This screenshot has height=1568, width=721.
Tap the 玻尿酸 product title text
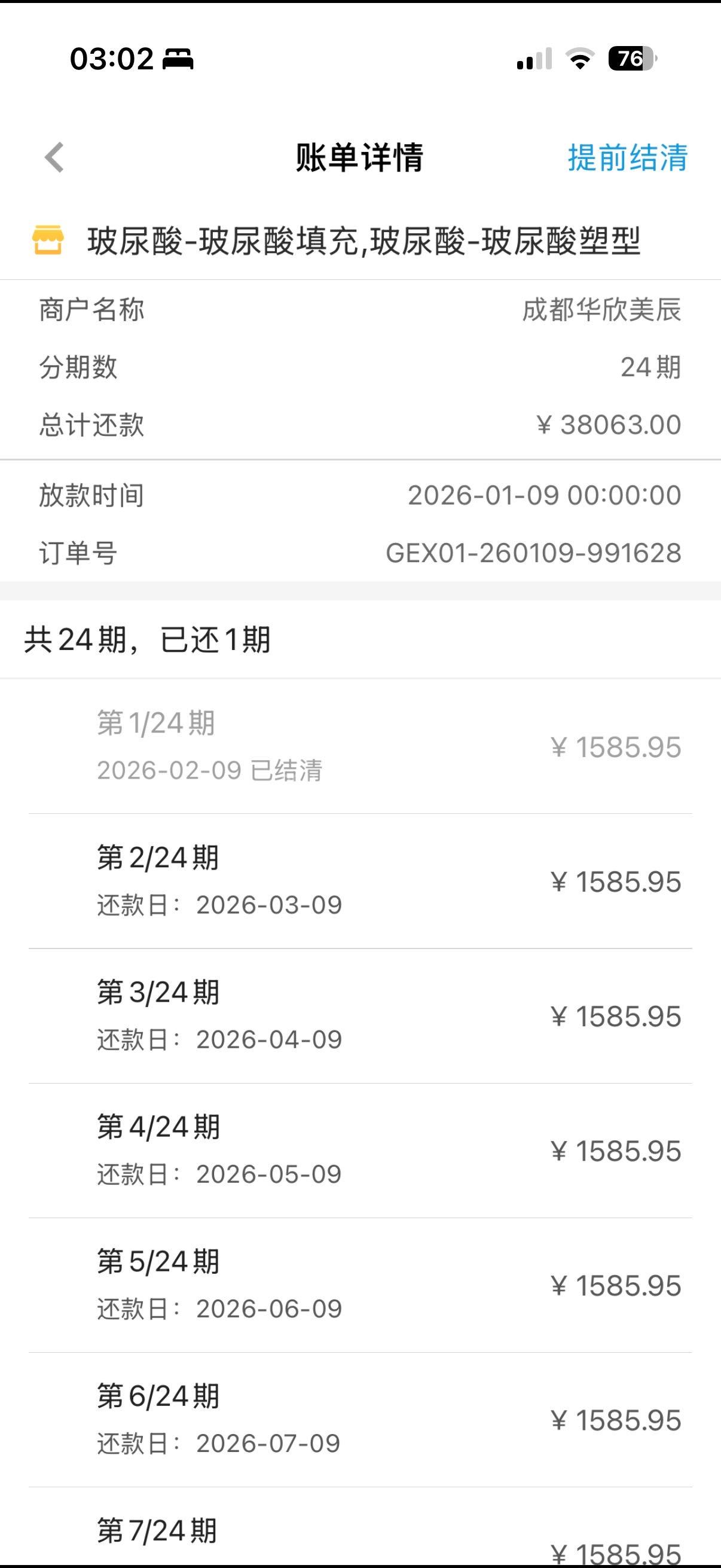(x=363, y=240)
